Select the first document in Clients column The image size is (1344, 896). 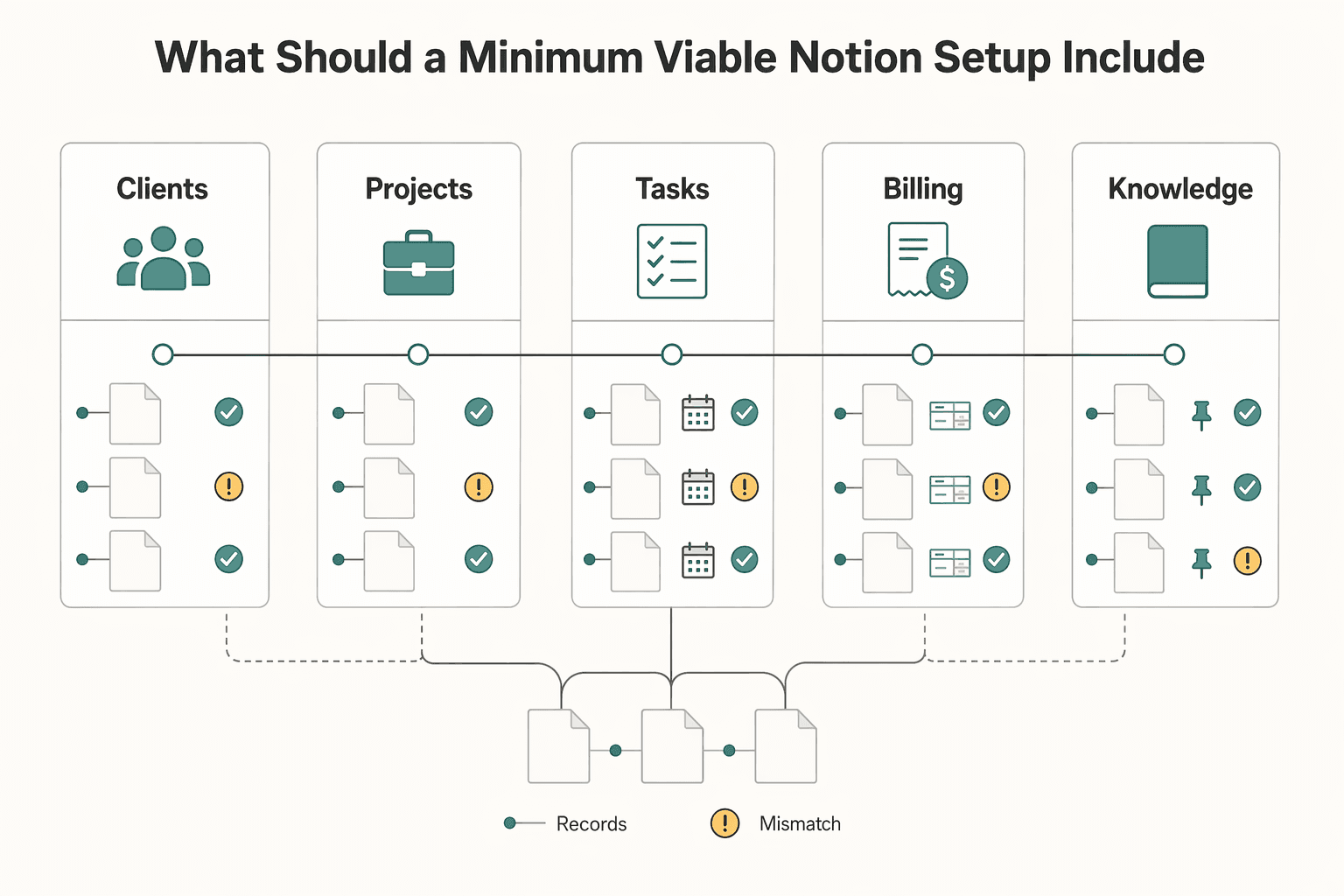click(135, 414)
